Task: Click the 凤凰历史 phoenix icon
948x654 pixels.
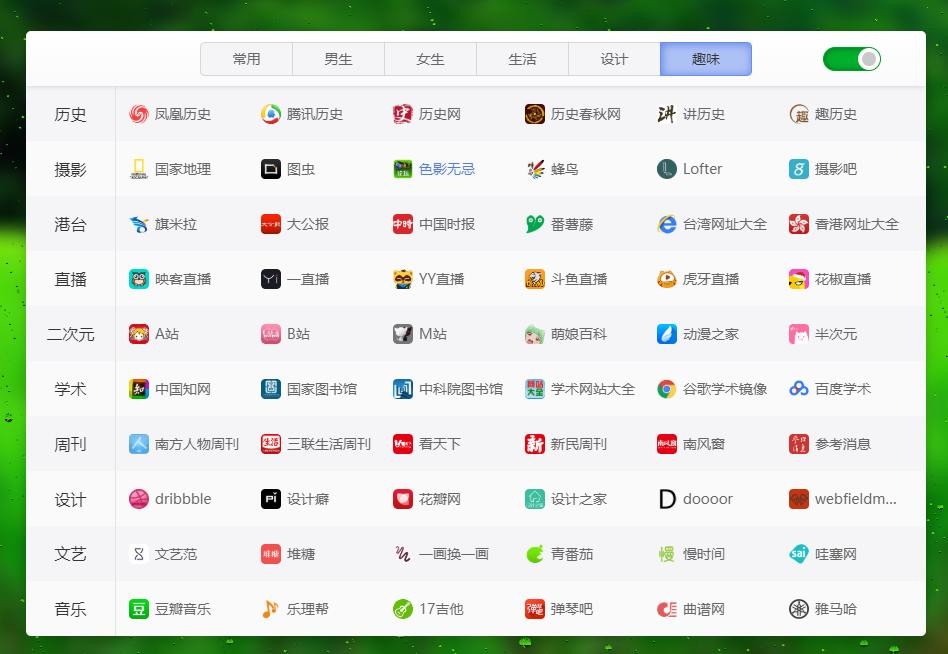Action: coord(139,114)
